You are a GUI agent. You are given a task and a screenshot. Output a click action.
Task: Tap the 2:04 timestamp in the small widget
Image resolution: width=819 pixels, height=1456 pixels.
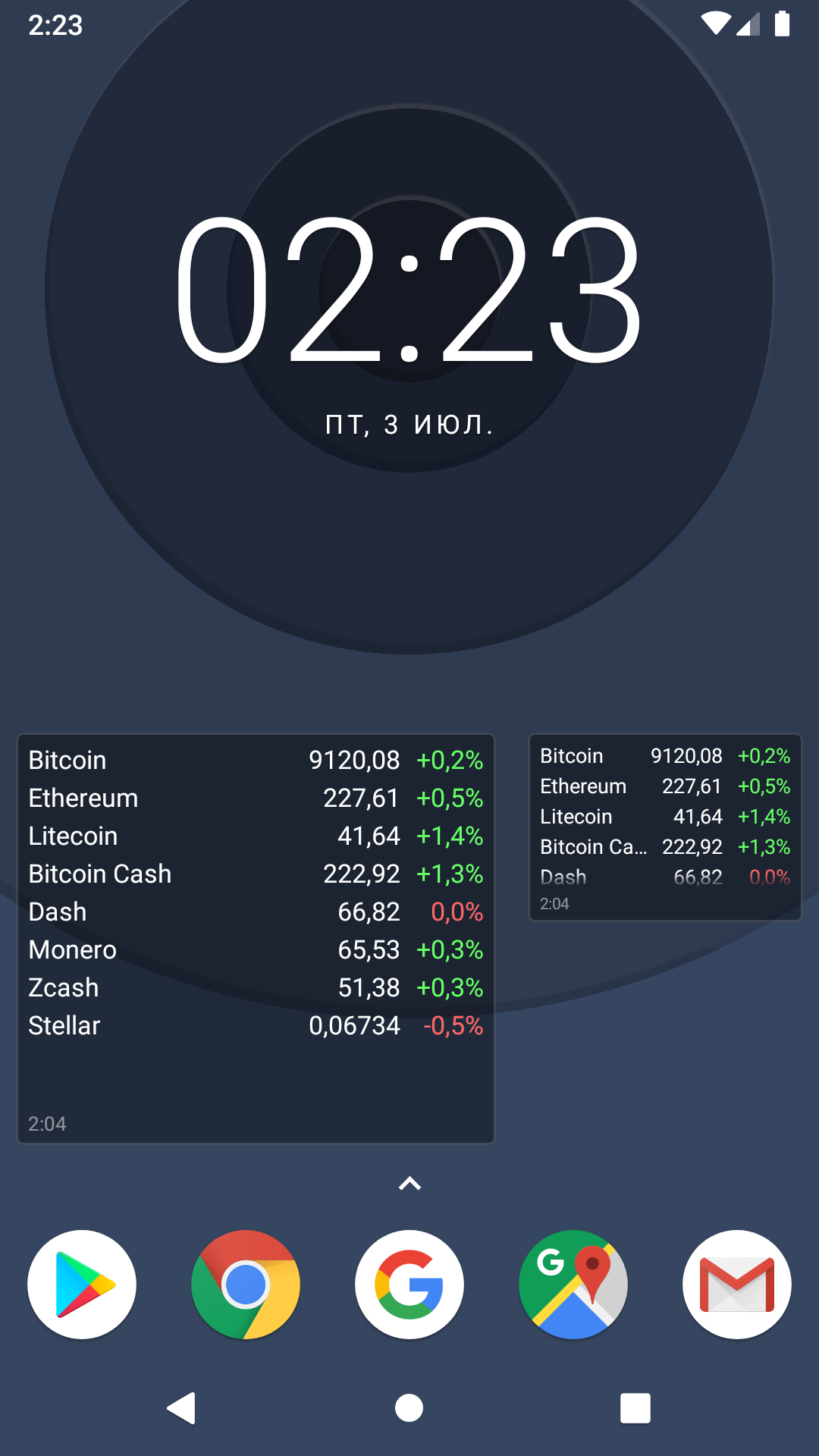[x=554, y=904]
